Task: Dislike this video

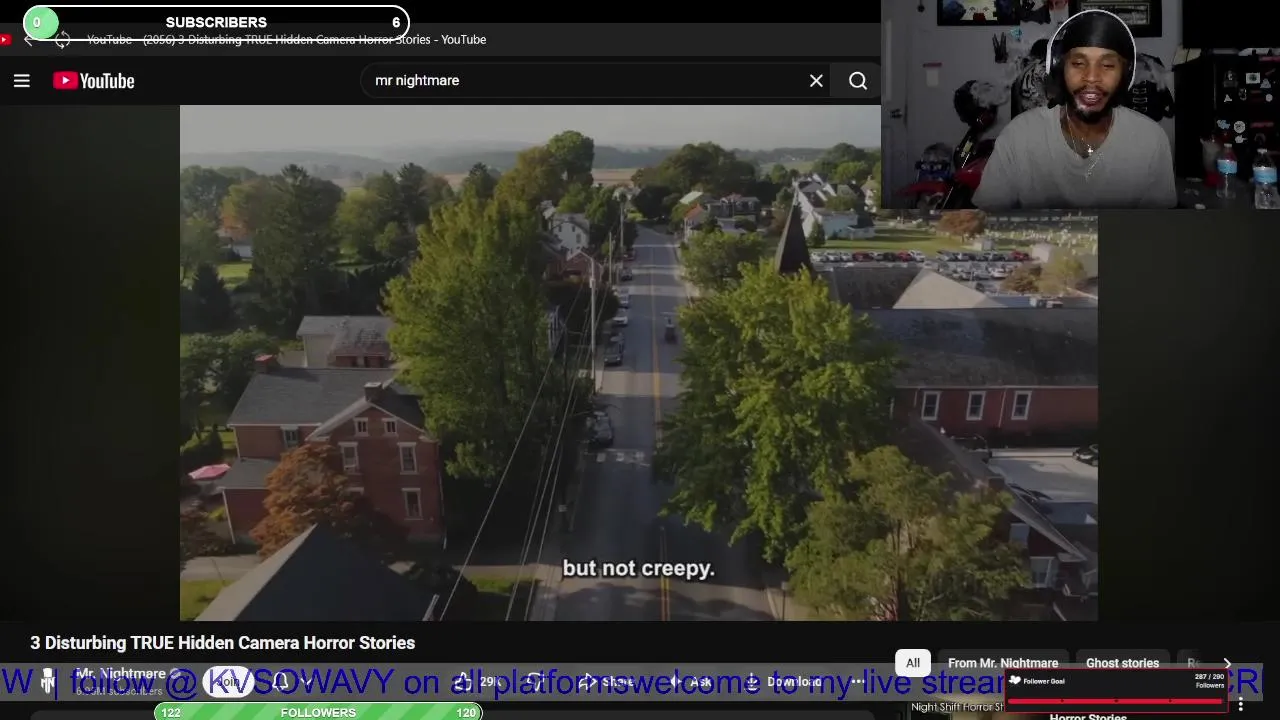Action: coord(535,682)
